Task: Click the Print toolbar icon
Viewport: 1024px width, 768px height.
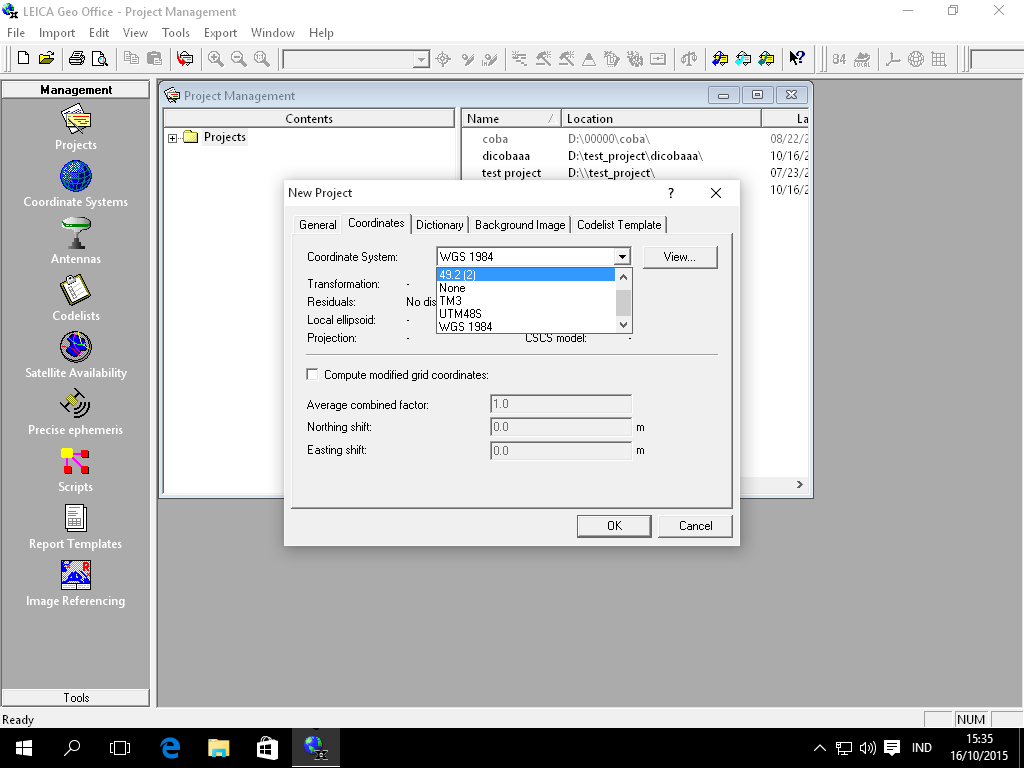Action: 76,59
